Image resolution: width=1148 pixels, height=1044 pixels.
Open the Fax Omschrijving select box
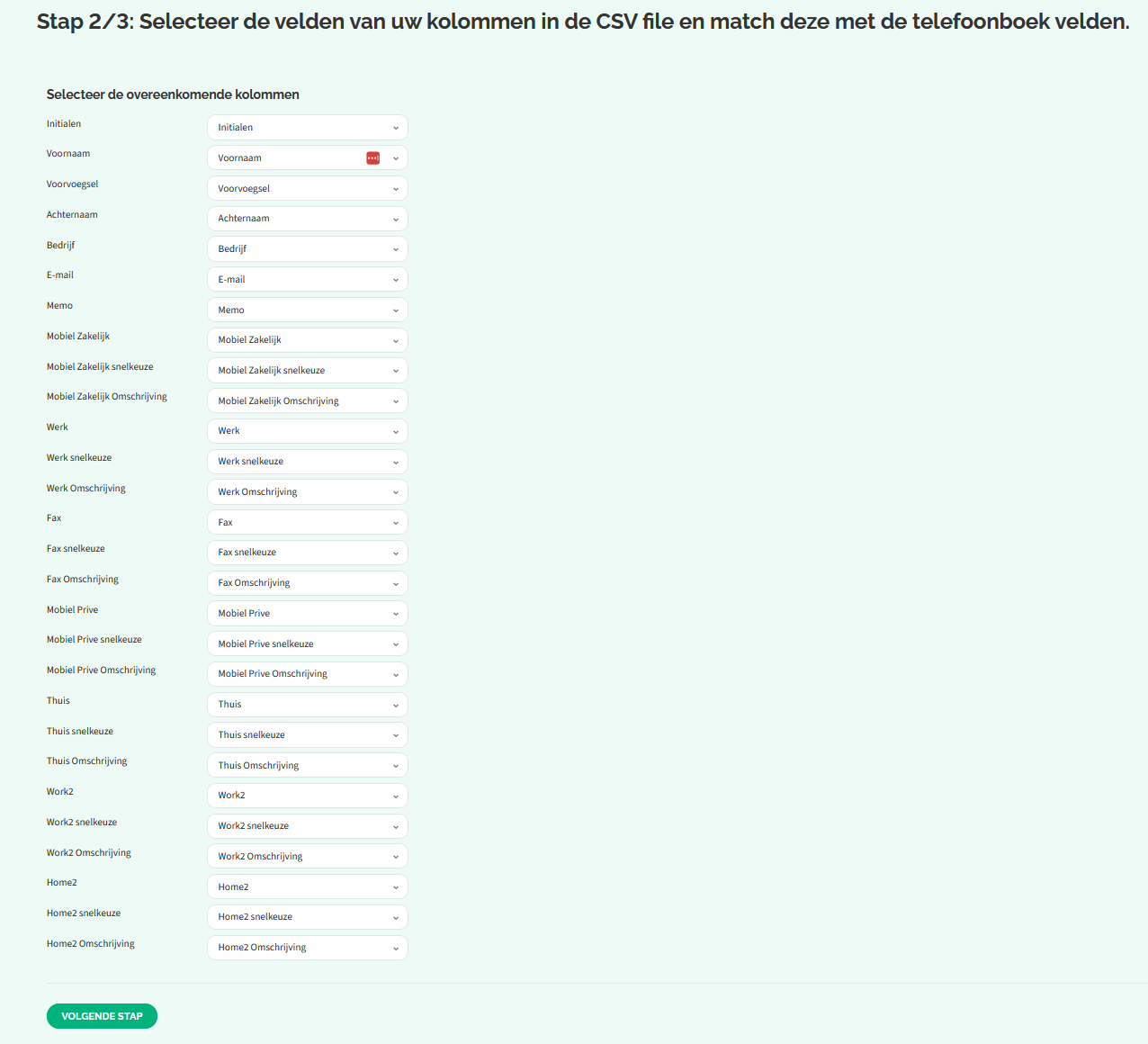point(307,583)
